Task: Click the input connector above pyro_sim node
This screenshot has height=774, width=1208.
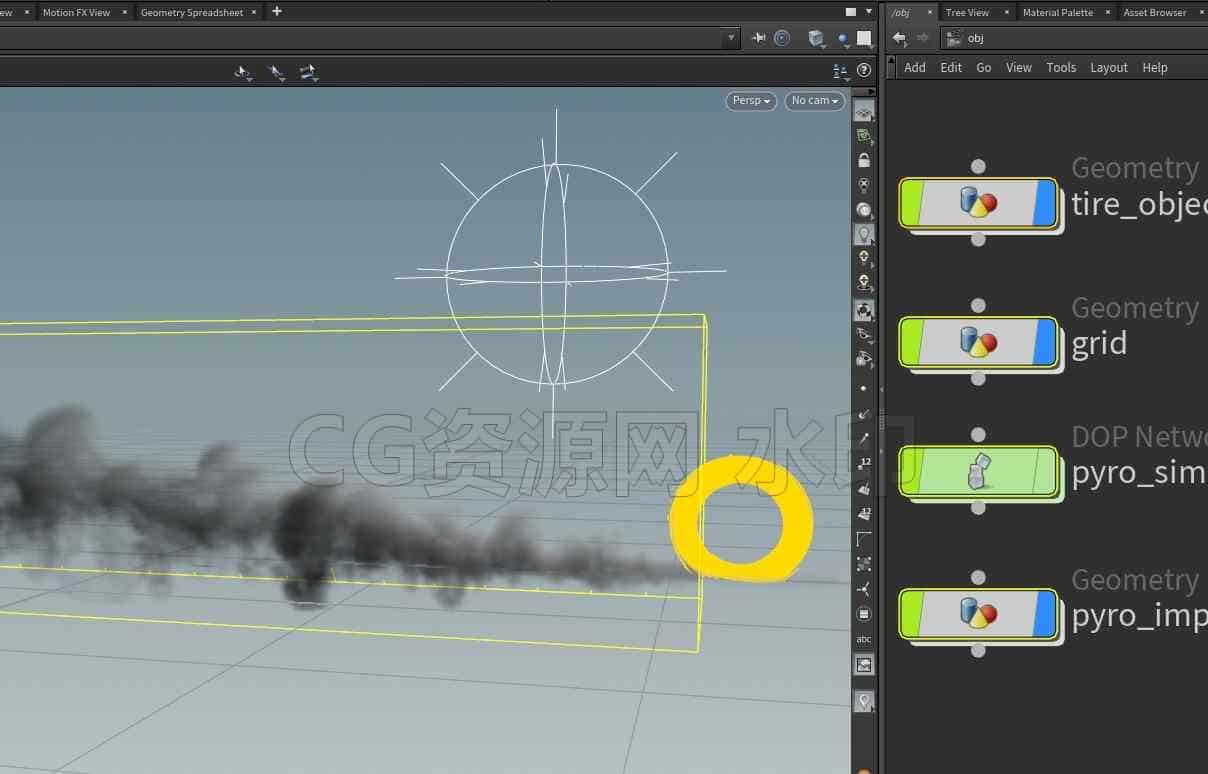Action: (x=979, y=434)
